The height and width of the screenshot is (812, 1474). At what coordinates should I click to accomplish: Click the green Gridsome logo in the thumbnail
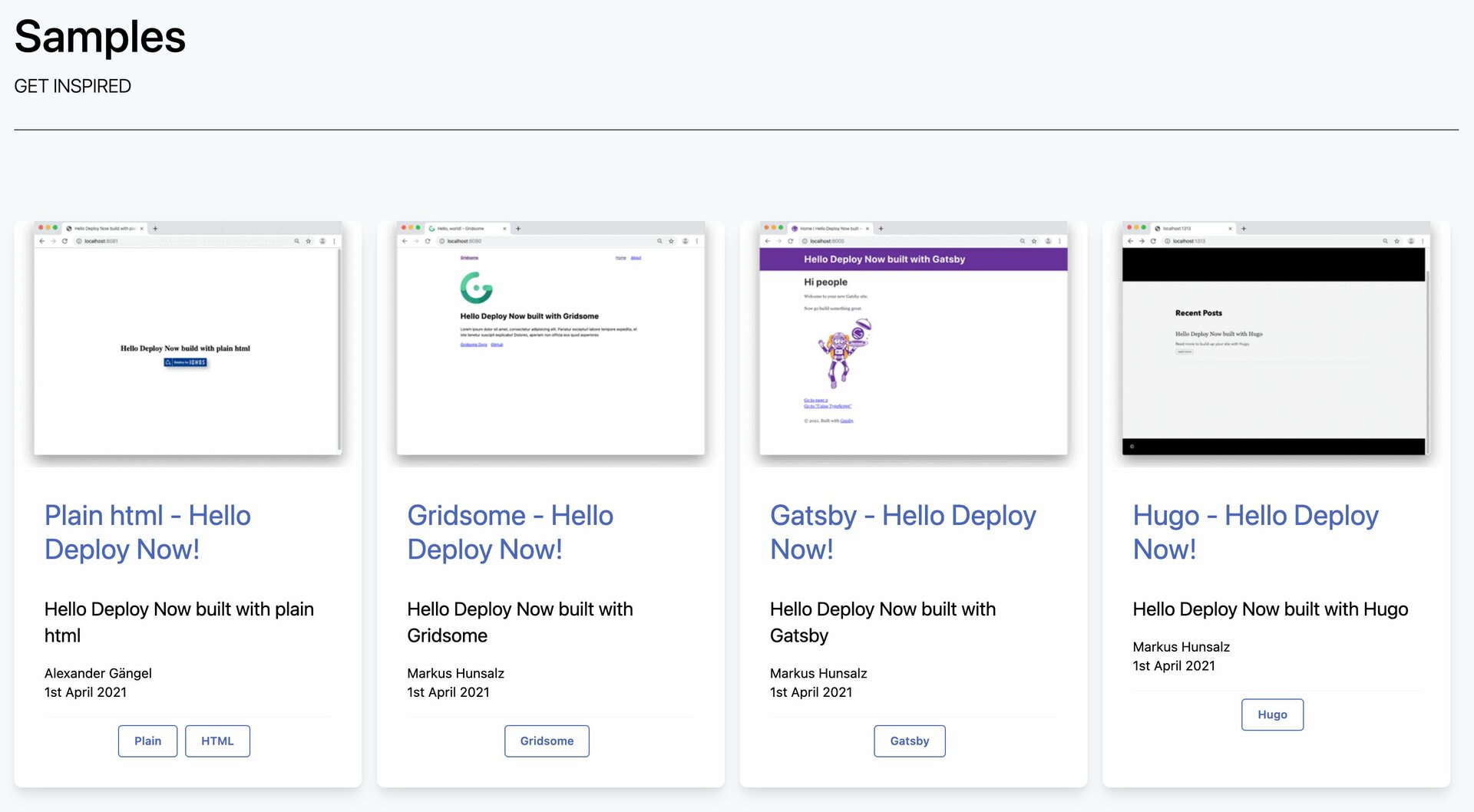click(476, 288)
